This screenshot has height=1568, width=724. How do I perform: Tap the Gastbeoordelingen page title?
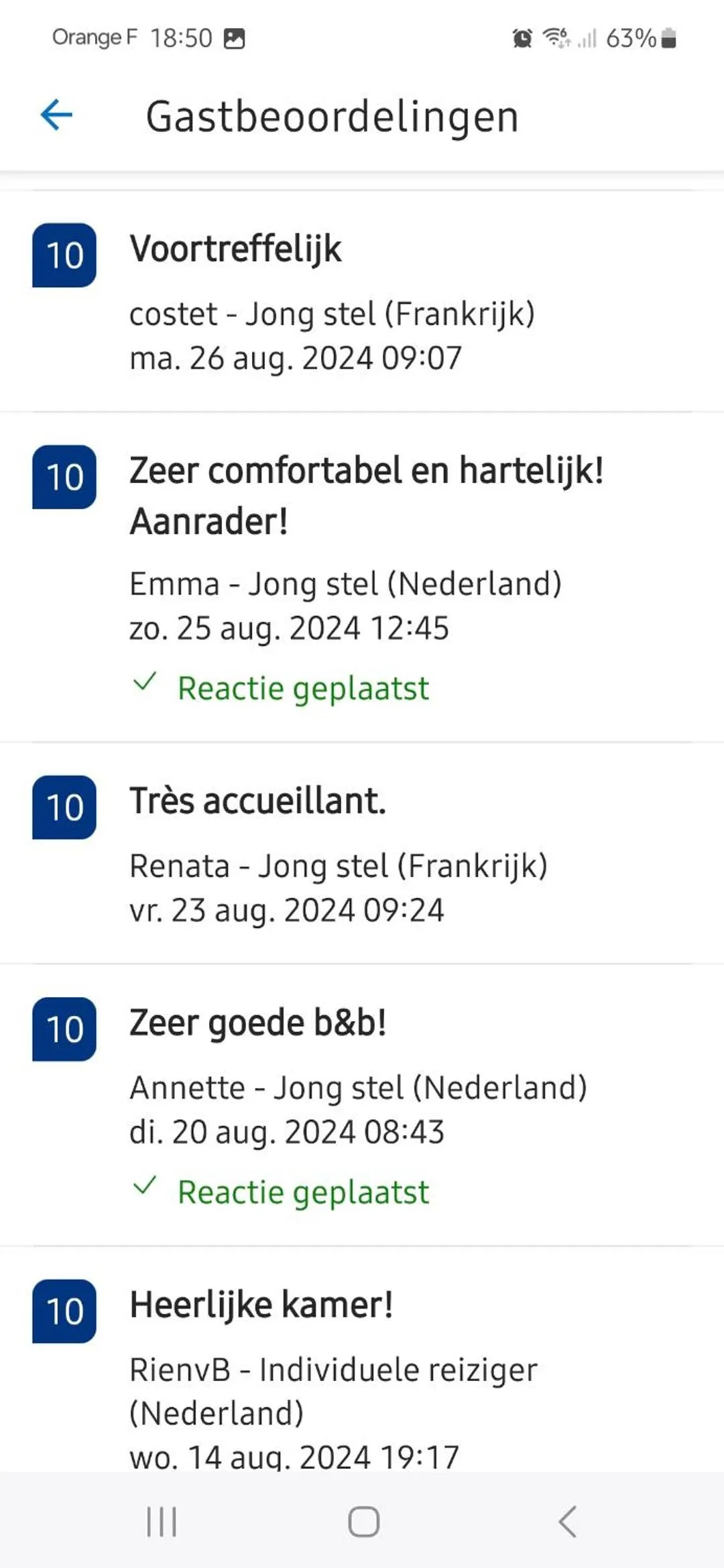[x=332, y=117]
